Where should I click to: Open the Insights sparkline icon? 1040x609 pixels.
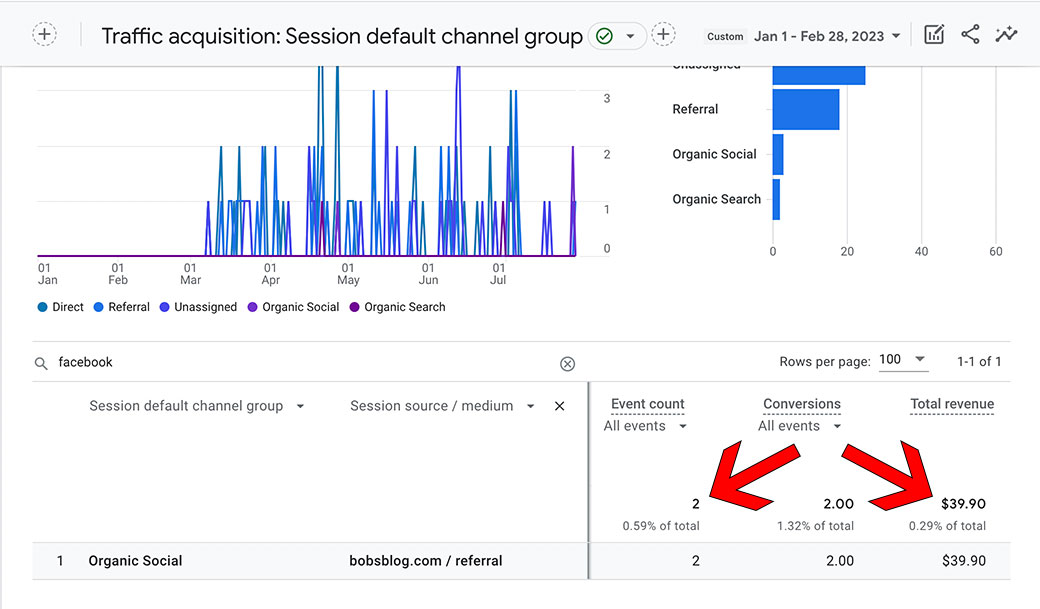[x=1006, y=34]
